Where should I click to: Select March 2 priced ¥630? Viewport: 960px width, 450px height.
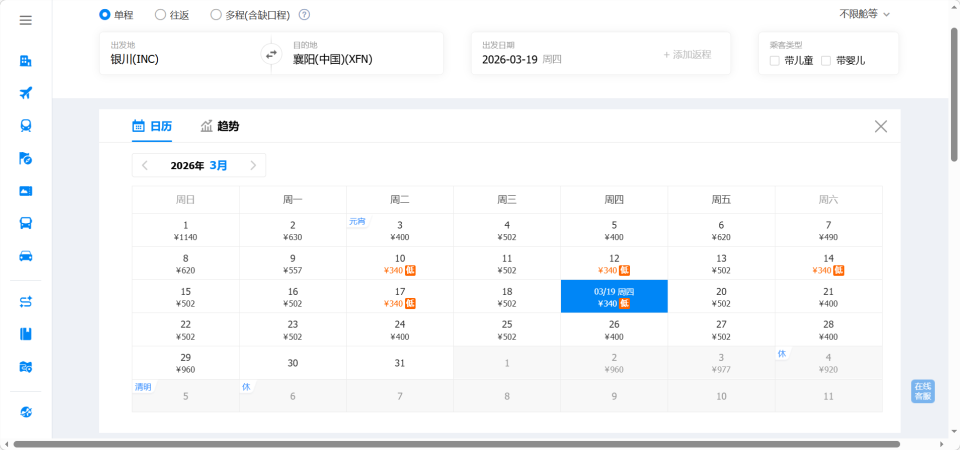[293, 230]
